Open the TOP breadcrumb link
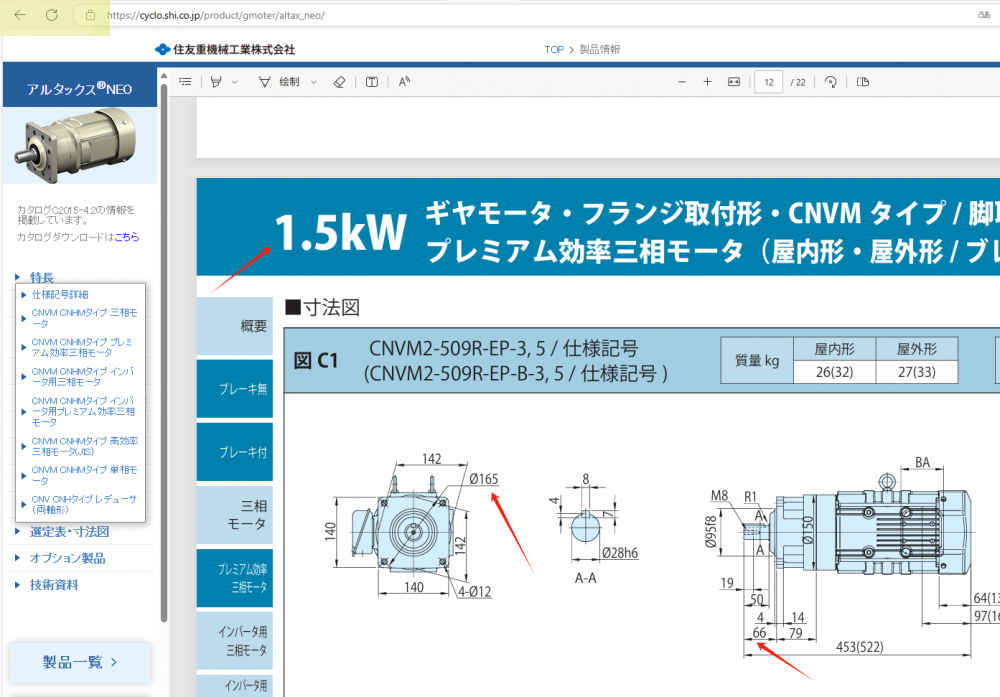The image size is (1000, 697). [554, 49]
